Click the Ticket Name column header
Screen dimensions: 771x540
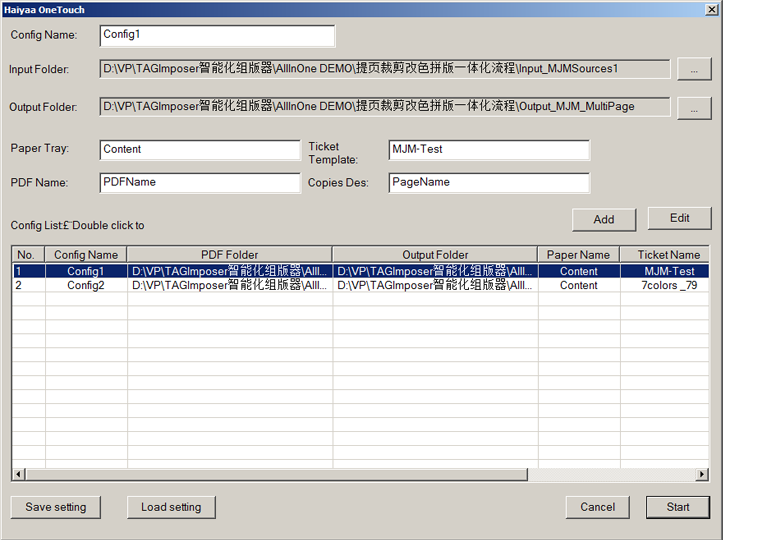(665, 255)
